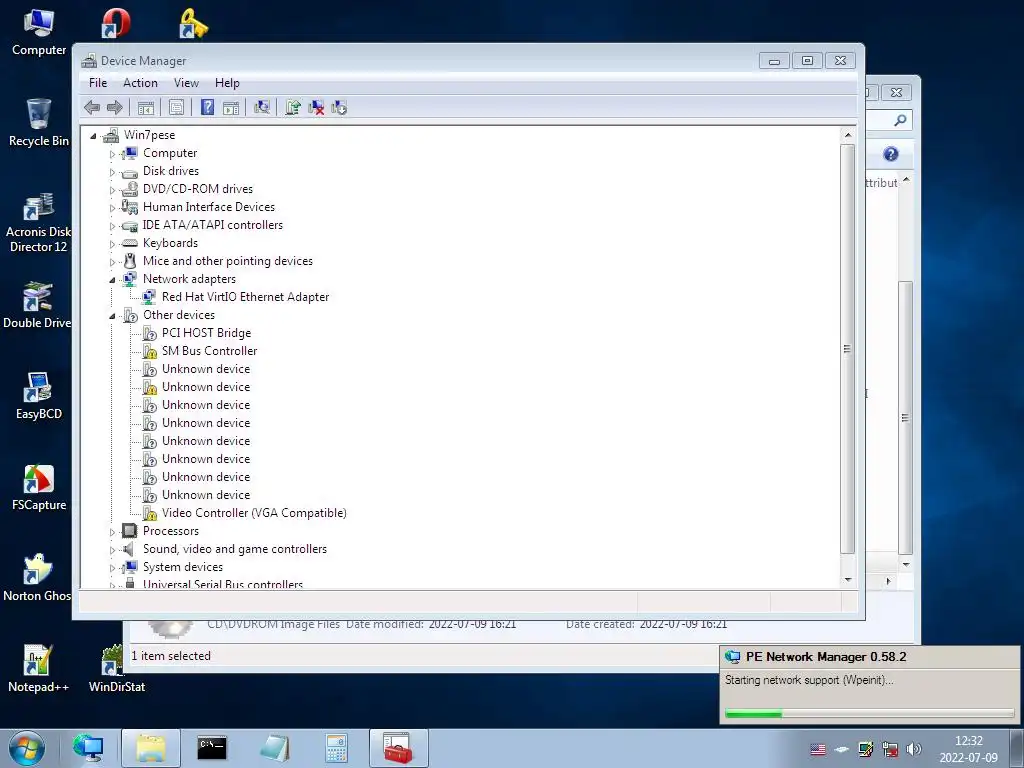Image resolution: width=1024 pixels, height=768 pixels.
Task: Click the Notepad++ desktop icon
Action: [38, 669]
